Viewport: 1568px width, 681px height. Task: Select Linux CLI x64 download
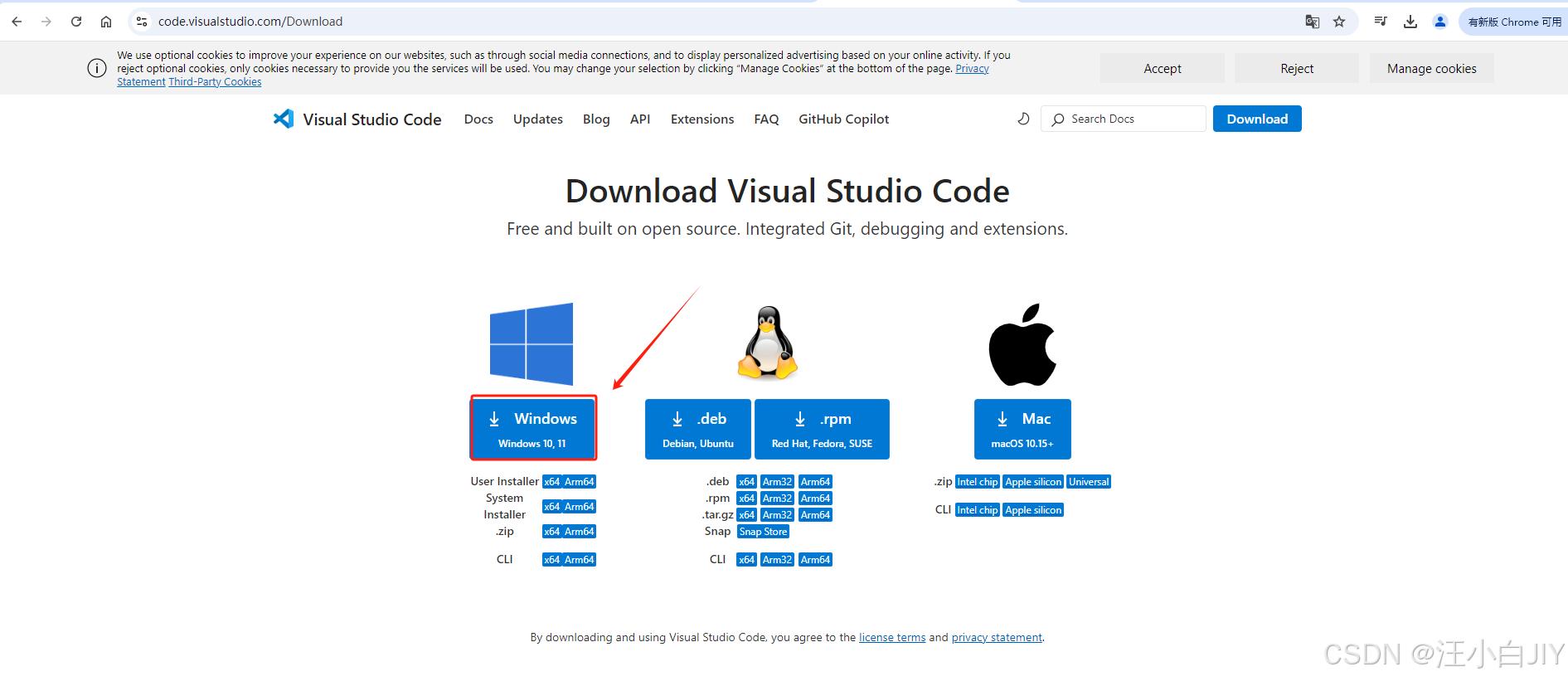[x=746, y=560]
